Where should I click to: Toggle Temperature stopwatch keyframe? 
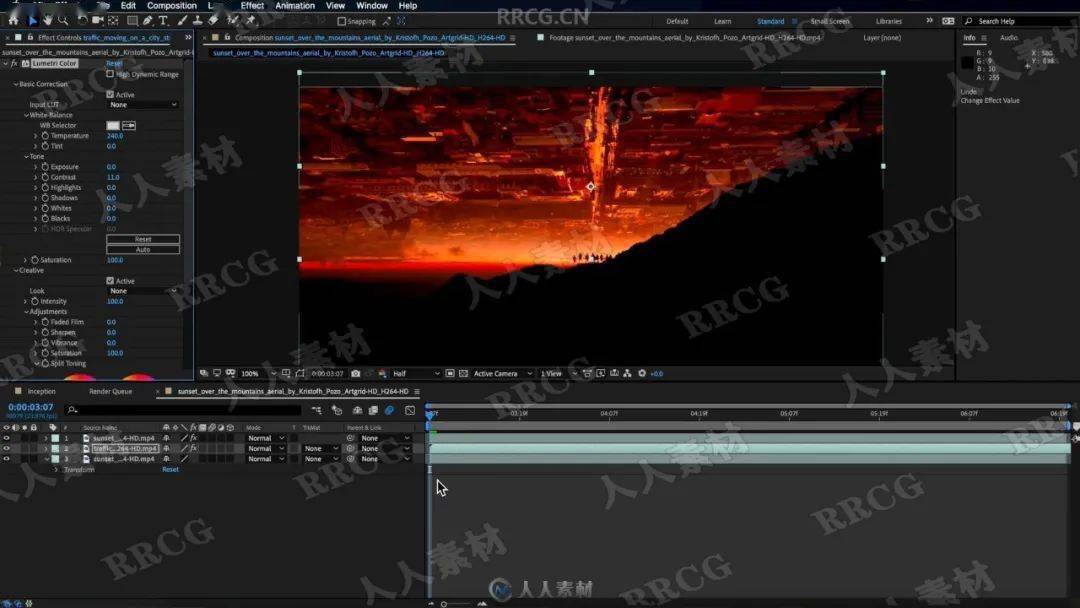pos(45,136)
